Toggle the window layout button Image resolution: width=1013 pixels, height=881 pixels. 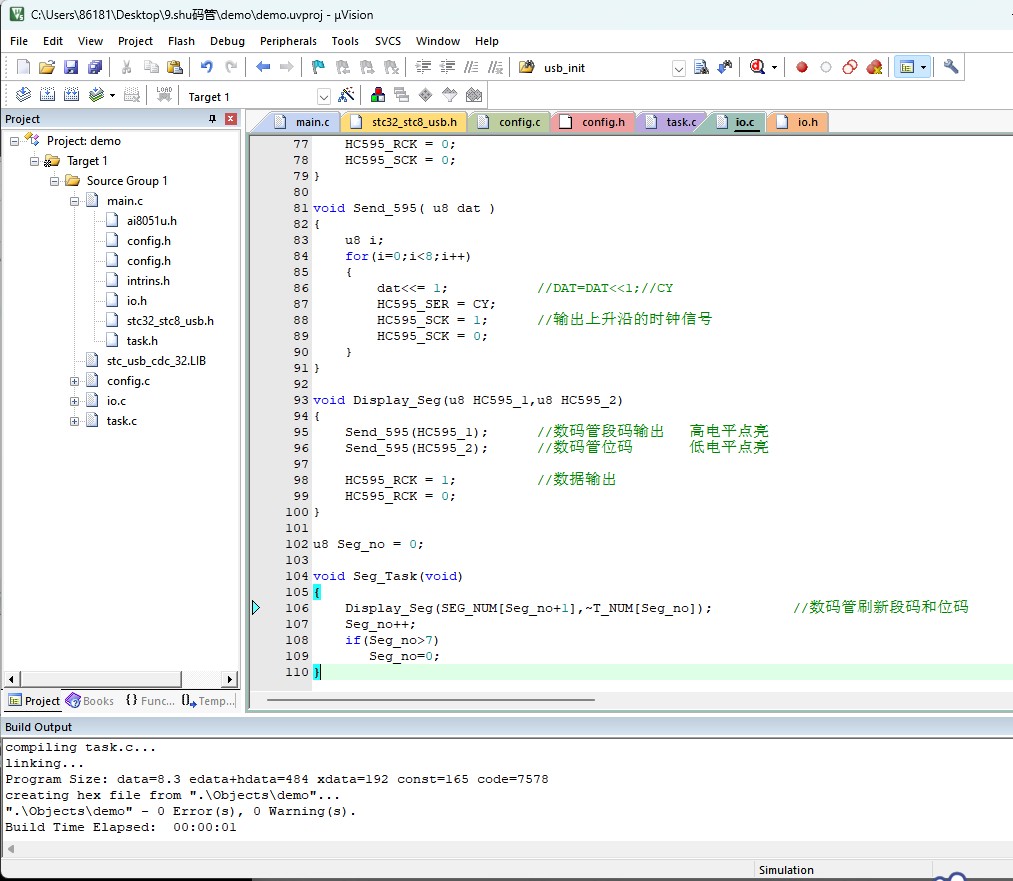click(x=907, y=67)
